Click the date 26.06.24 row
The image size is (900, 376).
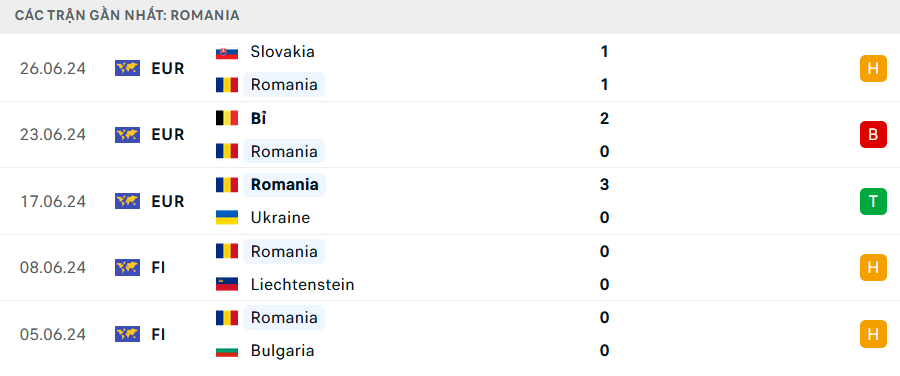[450, 68]
